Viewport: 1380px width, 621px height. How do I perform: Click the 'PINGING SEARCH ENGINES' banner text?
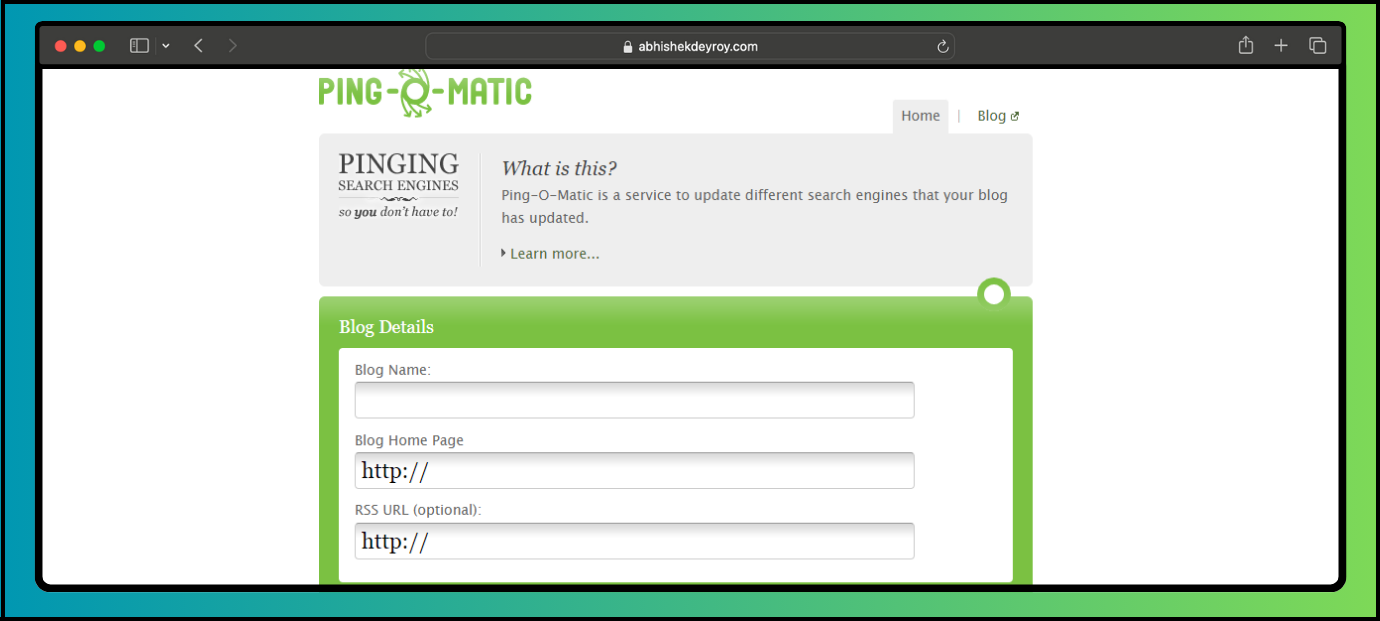[398, 171]
